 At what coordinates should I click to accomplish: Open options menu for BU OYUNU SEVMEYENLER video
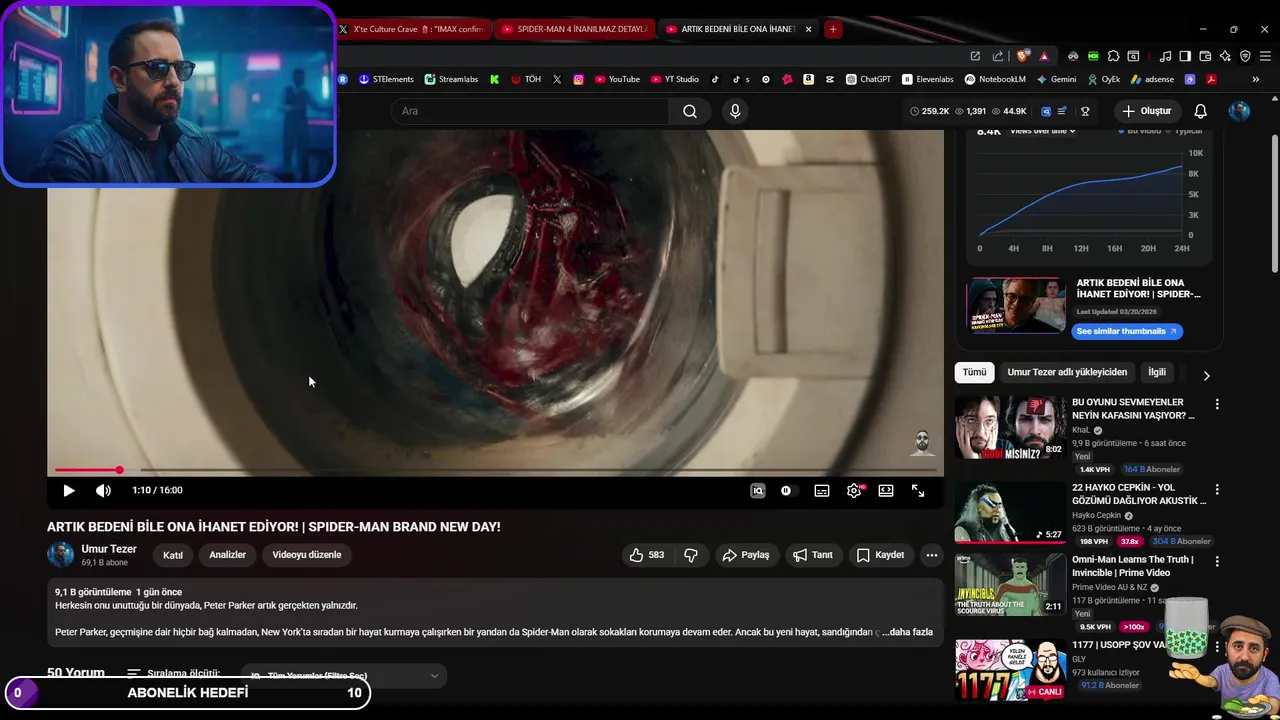pos(1217,404)
